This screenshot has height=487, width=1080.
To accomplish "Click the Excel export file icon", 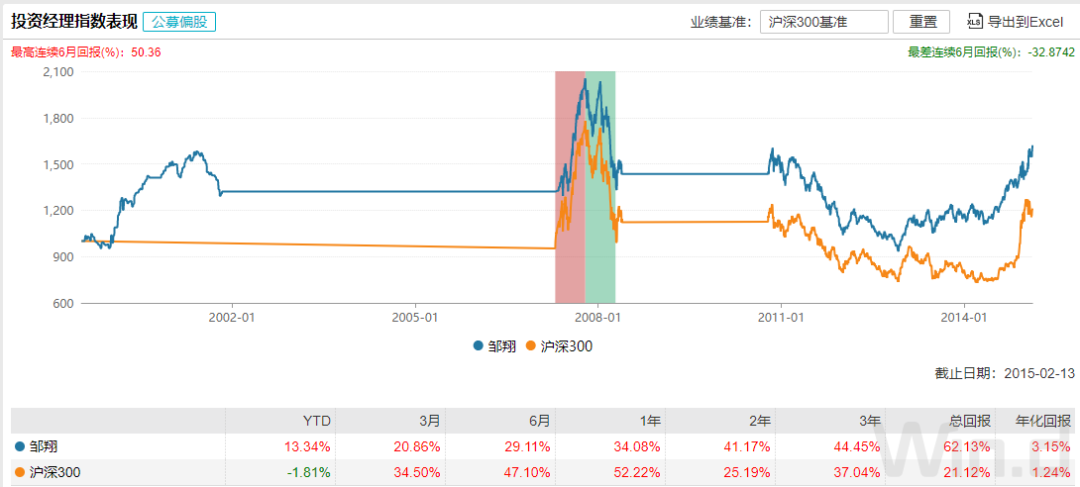I will tap(975, 22).
